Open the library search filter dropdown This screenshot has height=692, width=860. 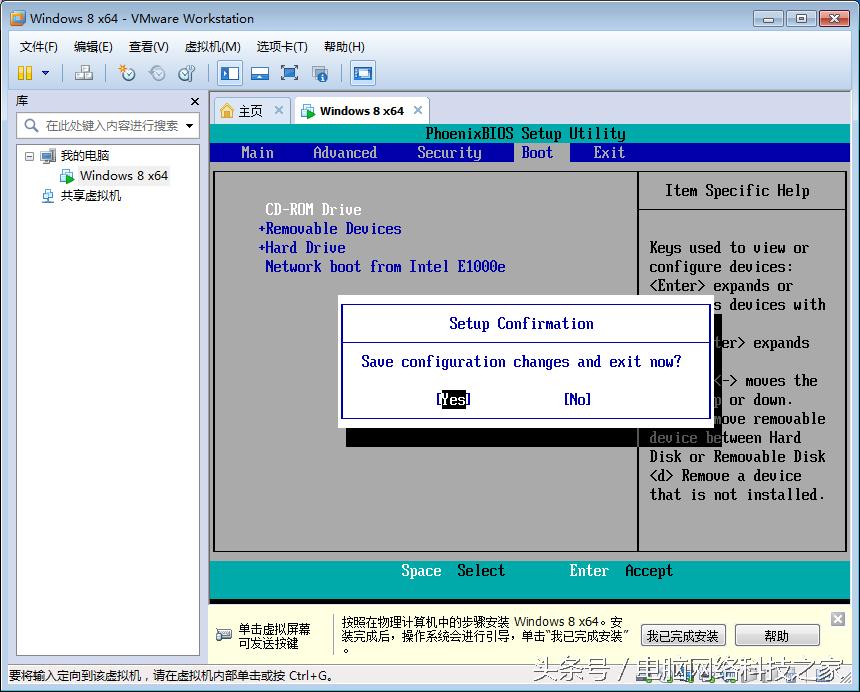pyautogui.click(x=190, y=126)
